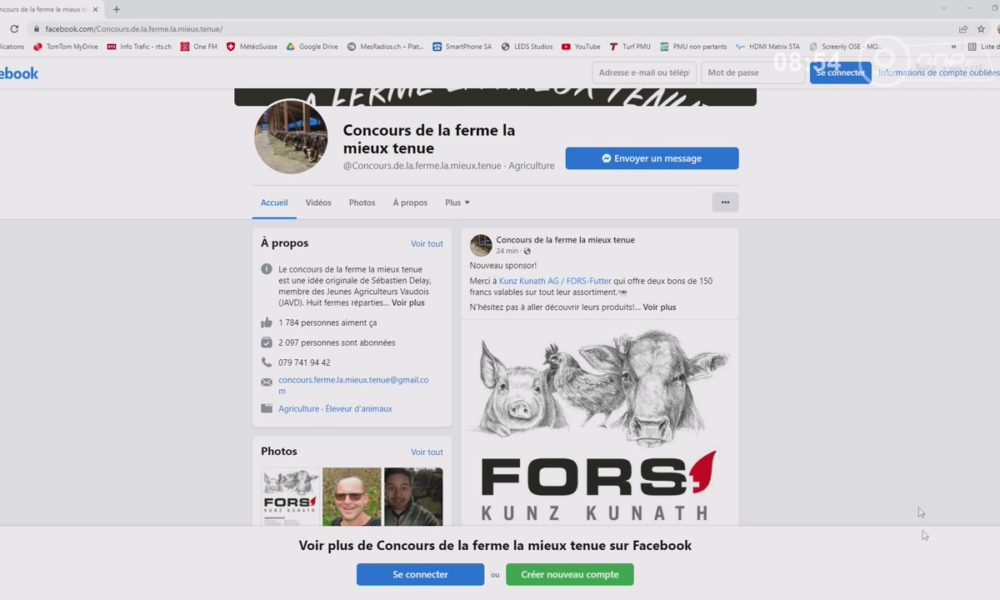Open the FORS logo photo thumbnail
Screen dimensions: 1000x600
point(290,497)
